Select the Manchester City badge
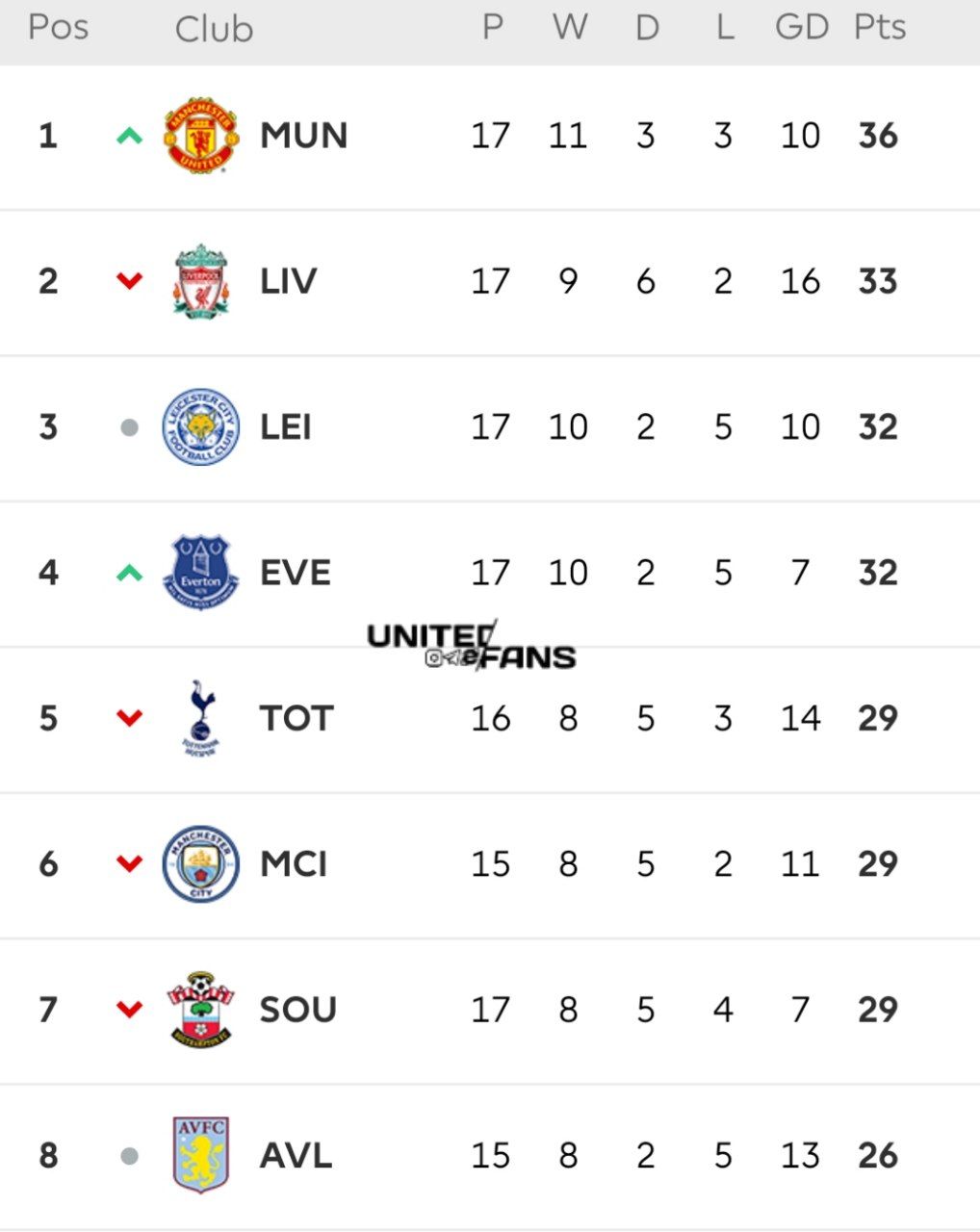The image size is (980, 1232). click(x=201, y=864)
